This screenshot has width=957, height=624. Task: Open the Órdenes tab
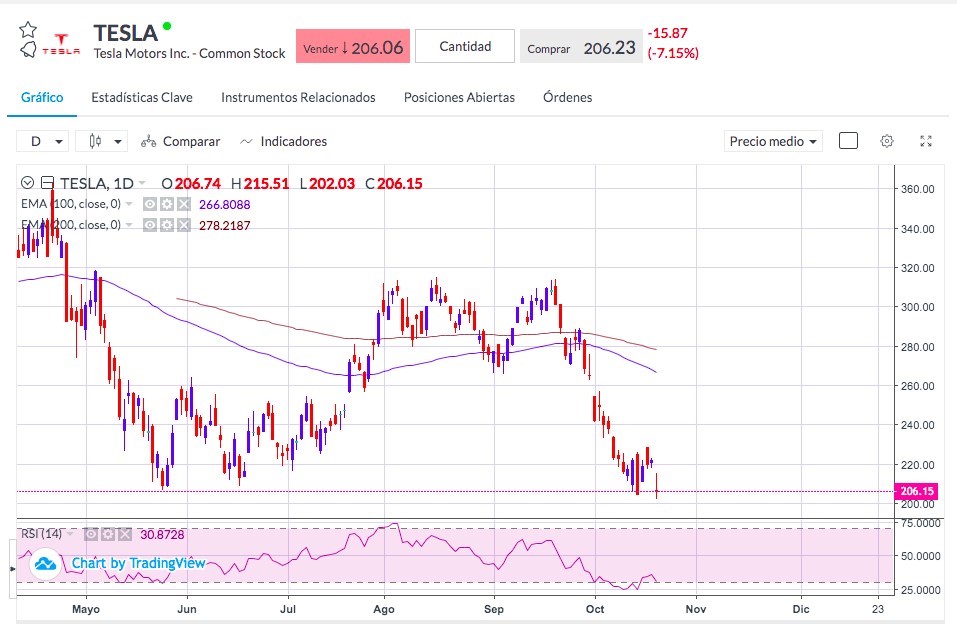pos(568,98)
